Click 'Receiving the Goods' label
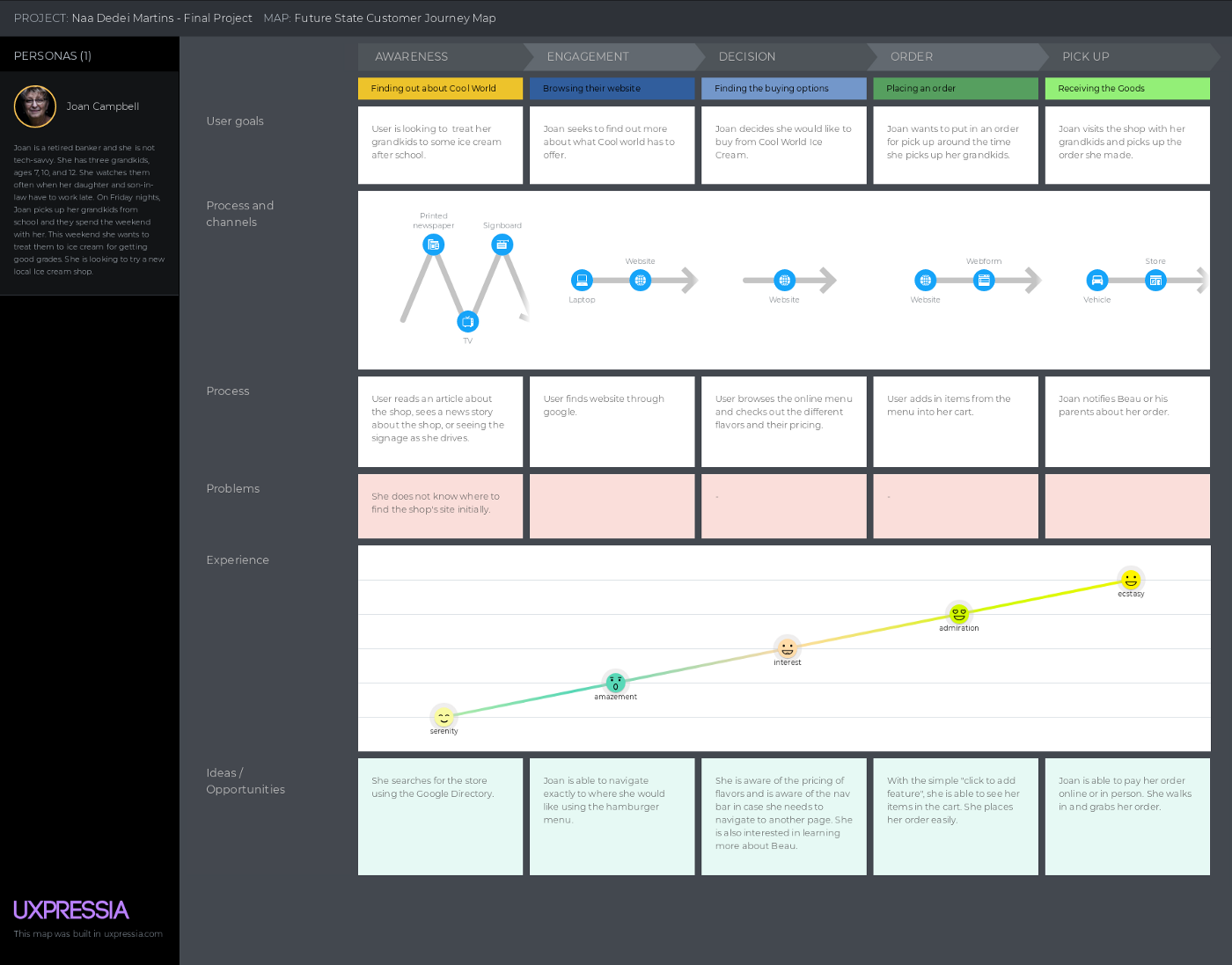Viewport: 1232px width, 965px height. point(1127,88)
